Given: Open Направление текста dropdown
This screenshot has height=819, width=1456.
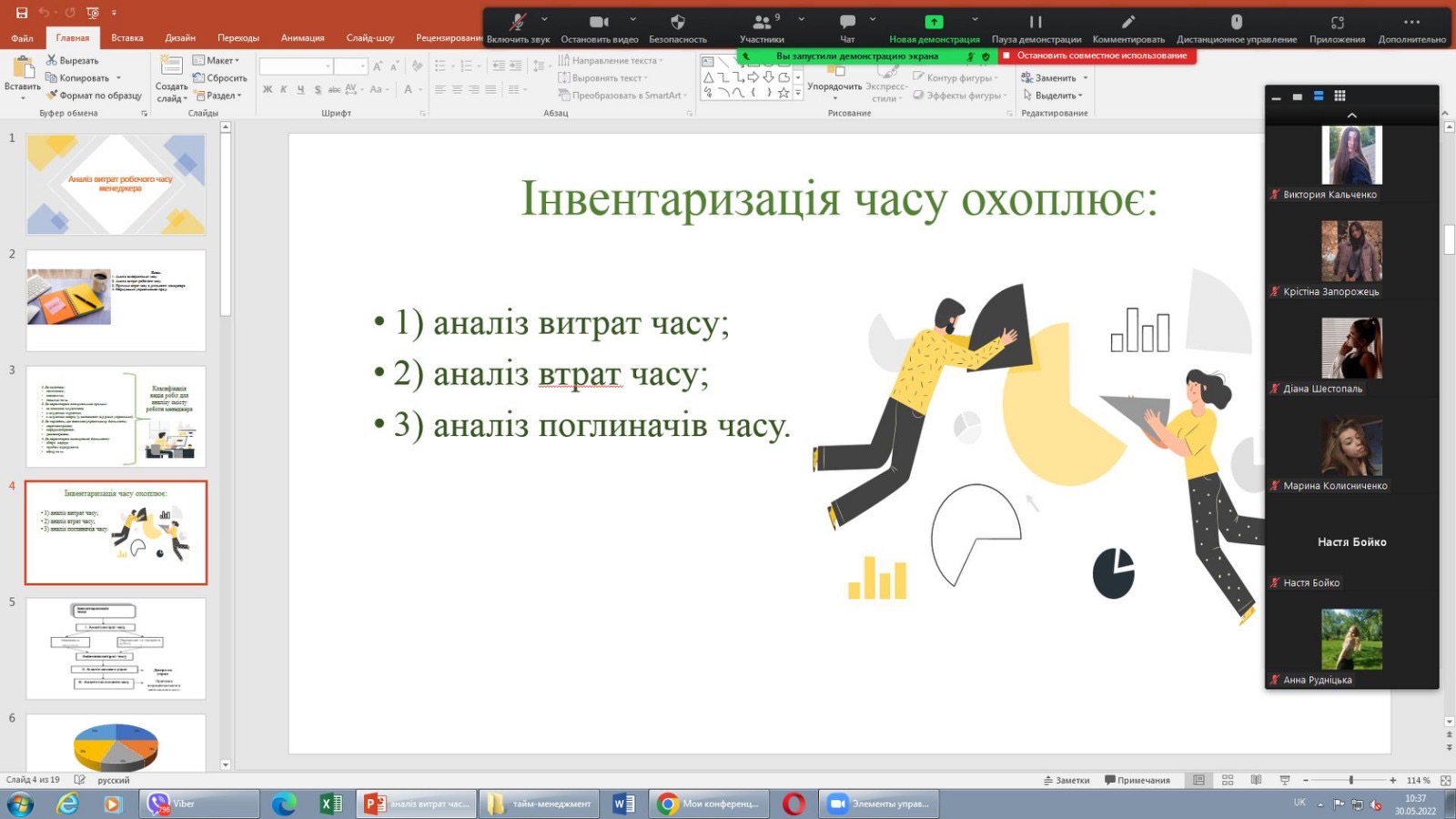Looking at the screenshot, I should point(610,60).
